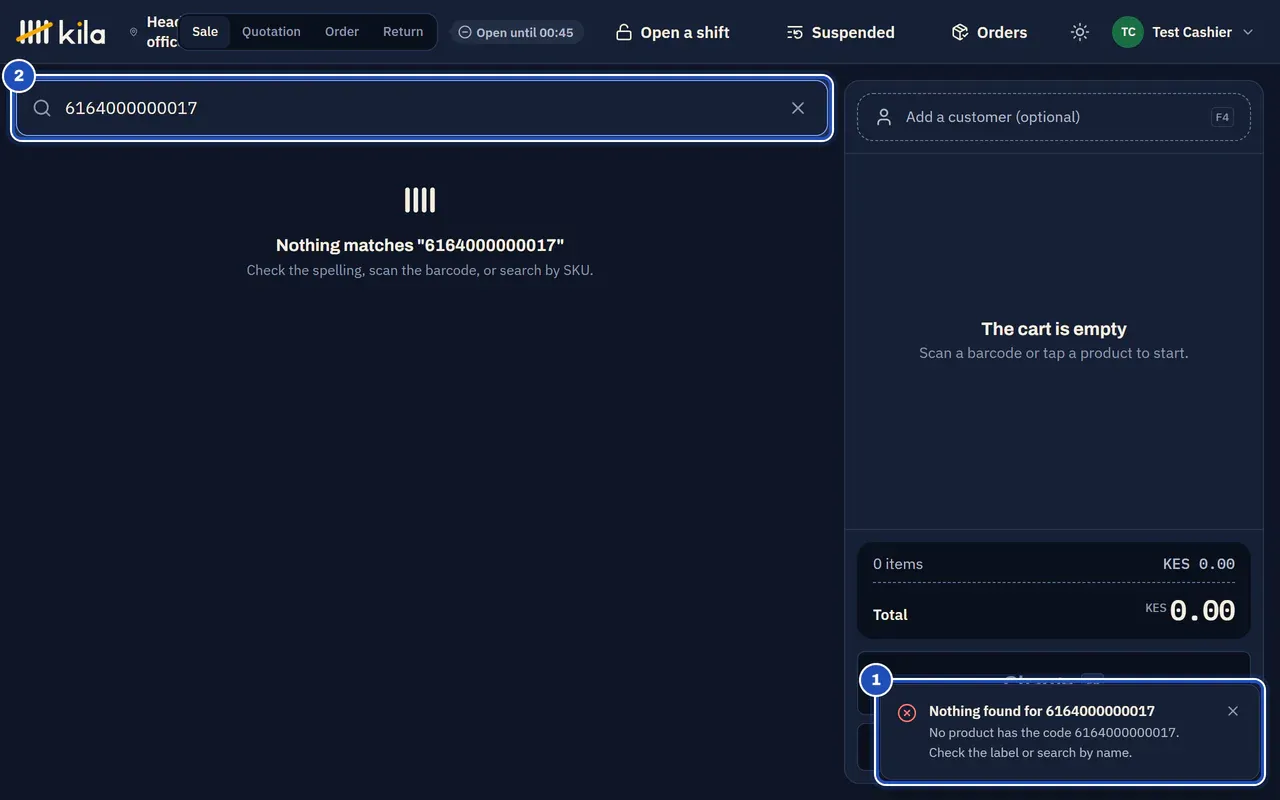
Task: Open the Suspended sales list
Action: click(x=840, y=32)
